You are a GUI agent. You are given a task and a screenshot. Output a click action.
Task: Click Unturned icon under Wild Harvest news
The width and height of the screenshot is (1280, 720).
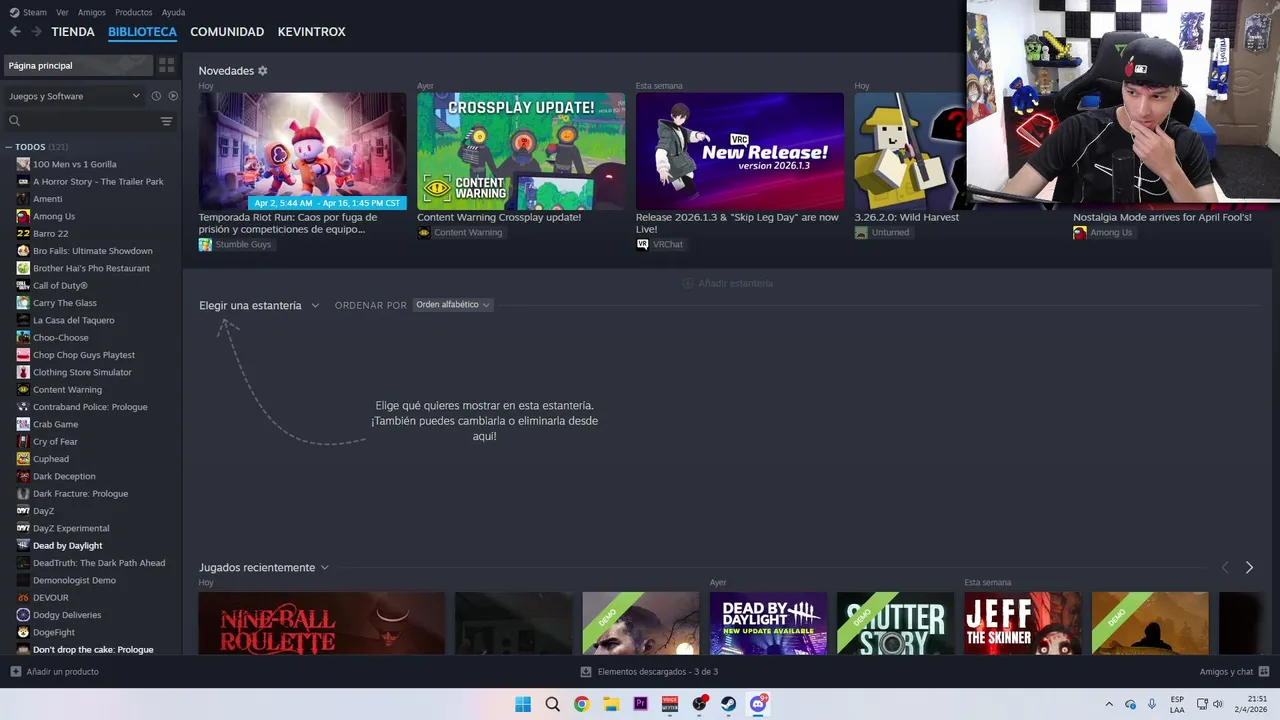click(861, 232)
